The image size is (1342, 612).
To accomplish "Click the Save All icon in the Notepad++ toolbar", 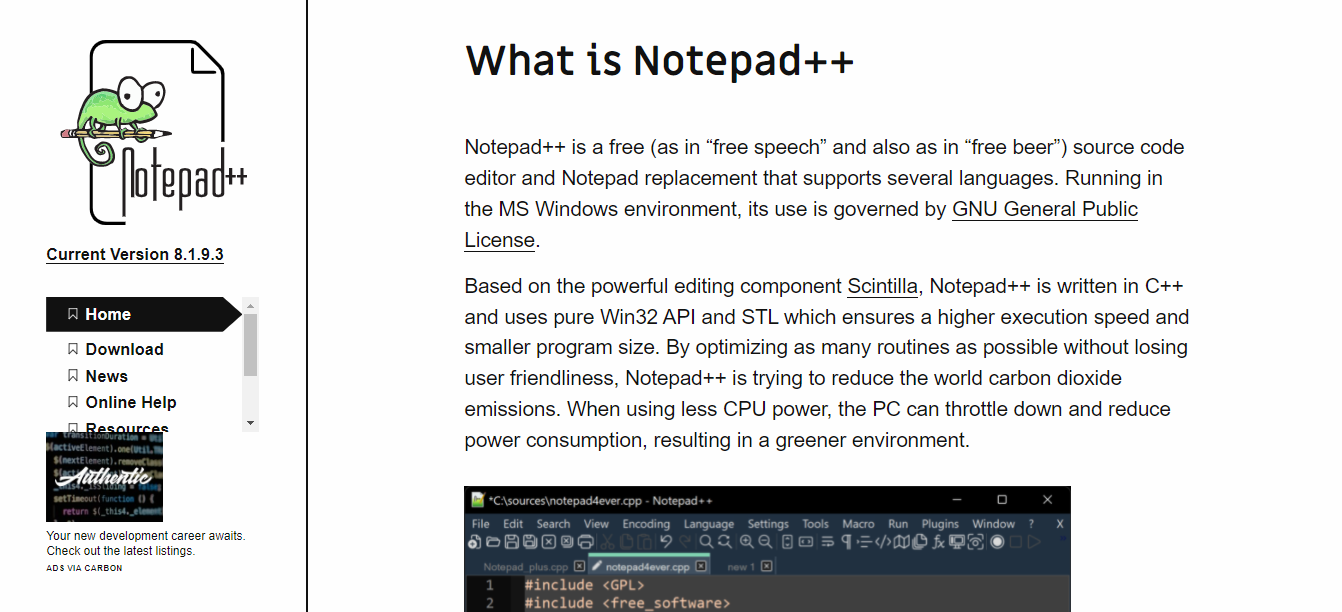I will [530, 542].
